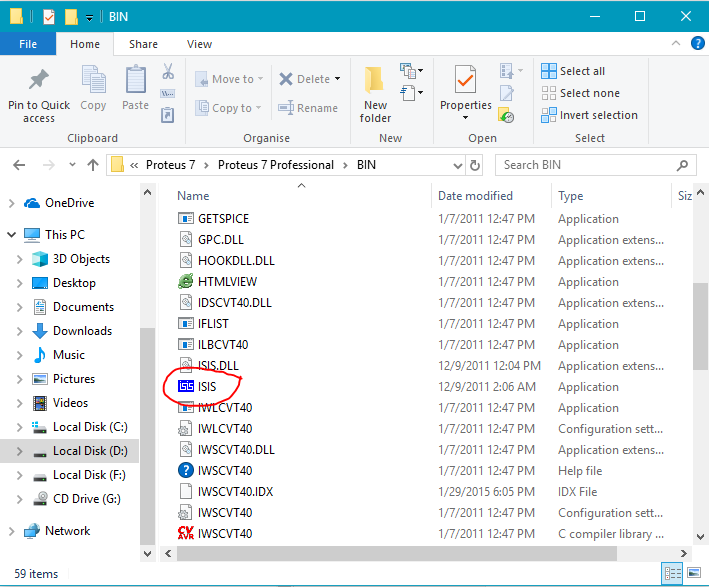
Task: Expand the Network tree node
Action: [12, 531]
